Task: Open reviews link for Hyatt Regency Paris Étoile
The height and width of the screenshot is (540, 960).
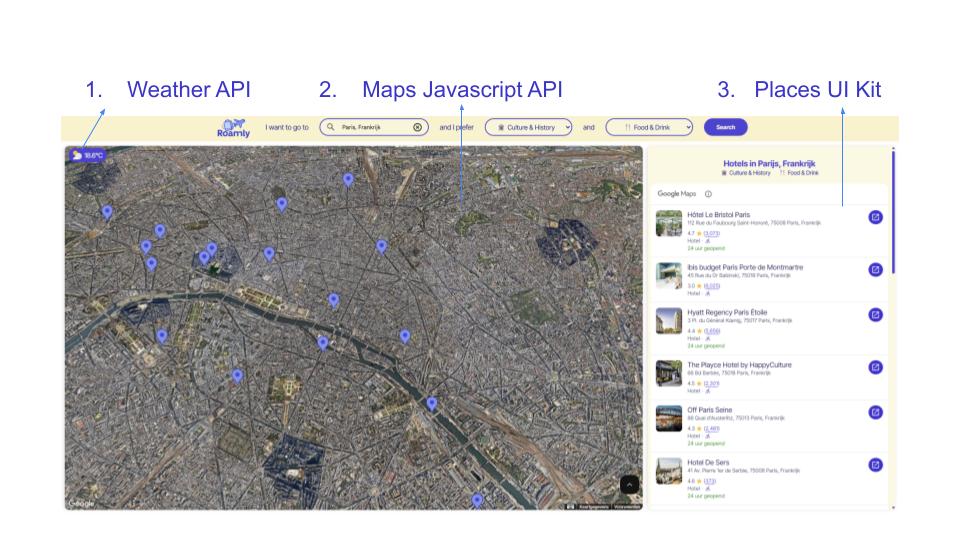Action: point(711,331)
